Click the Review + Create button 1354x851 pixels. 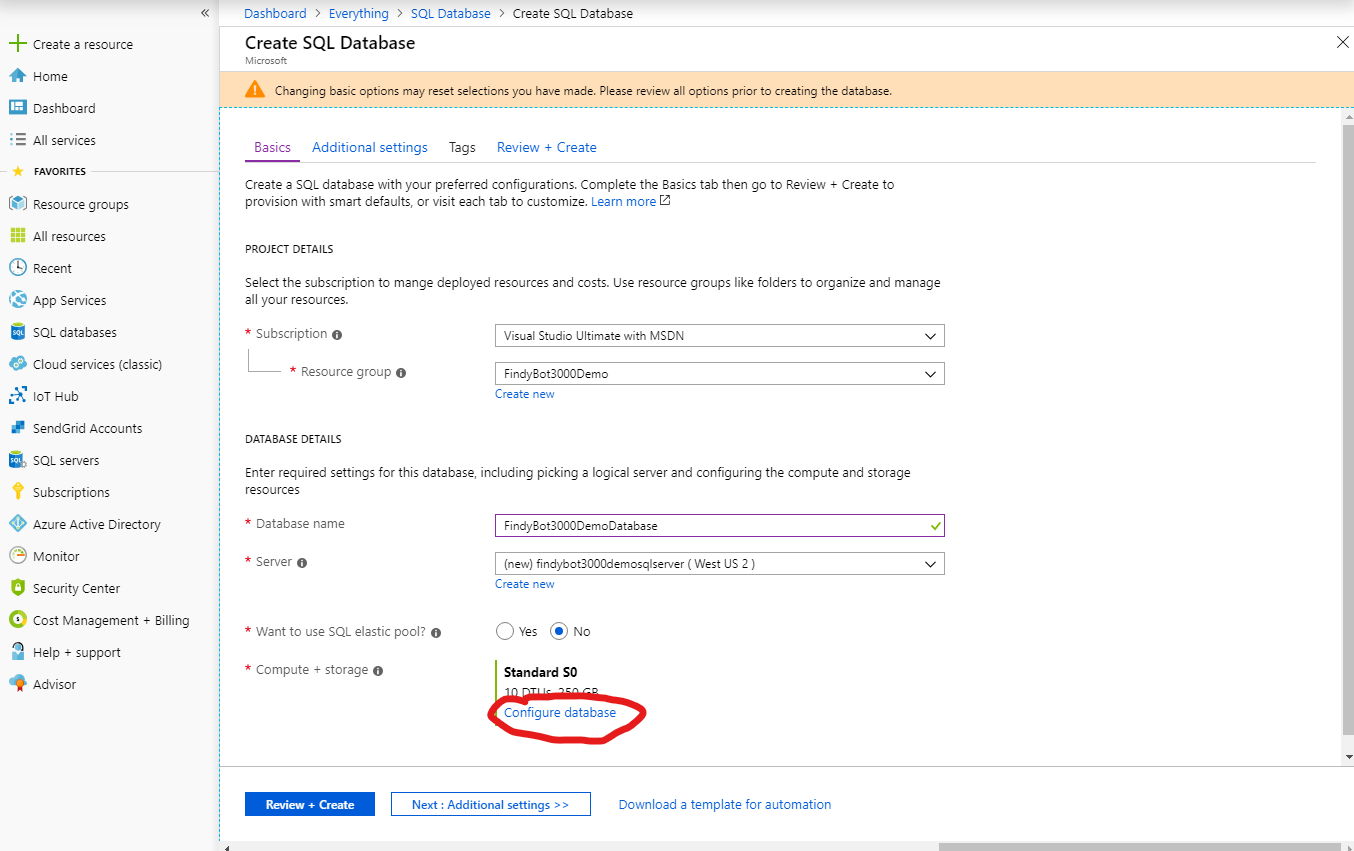point(310,804)
